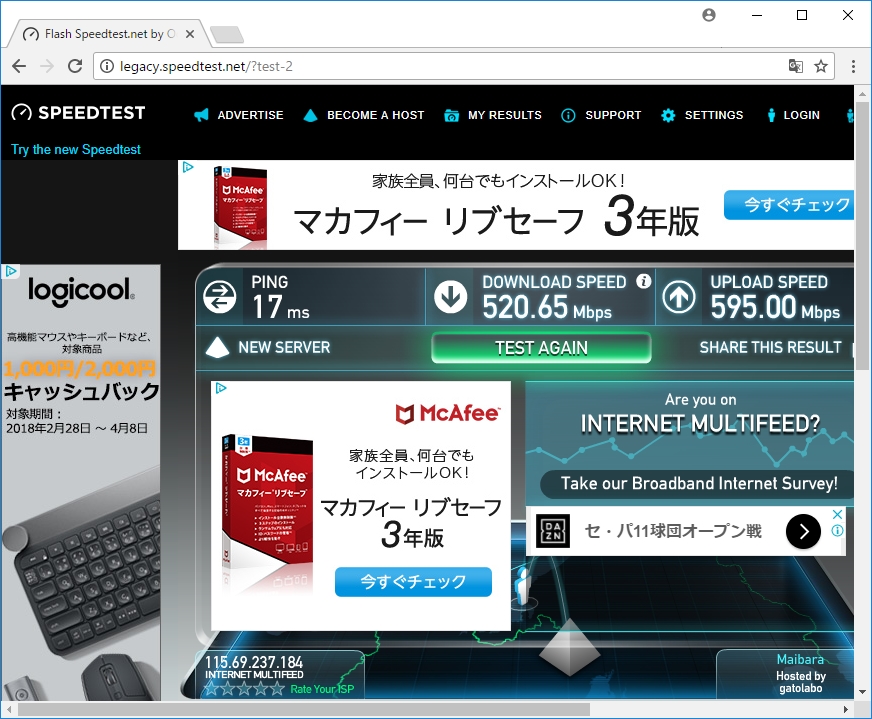Open the SETTINGS menu item
This screenshot has width=872, height=719.
(x=714, y=115)
